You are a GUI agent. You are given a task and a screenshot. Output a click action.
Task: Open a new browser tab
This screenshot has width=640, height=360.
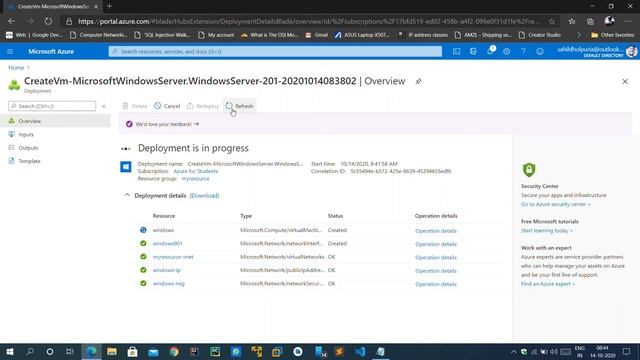coord(109,6)
